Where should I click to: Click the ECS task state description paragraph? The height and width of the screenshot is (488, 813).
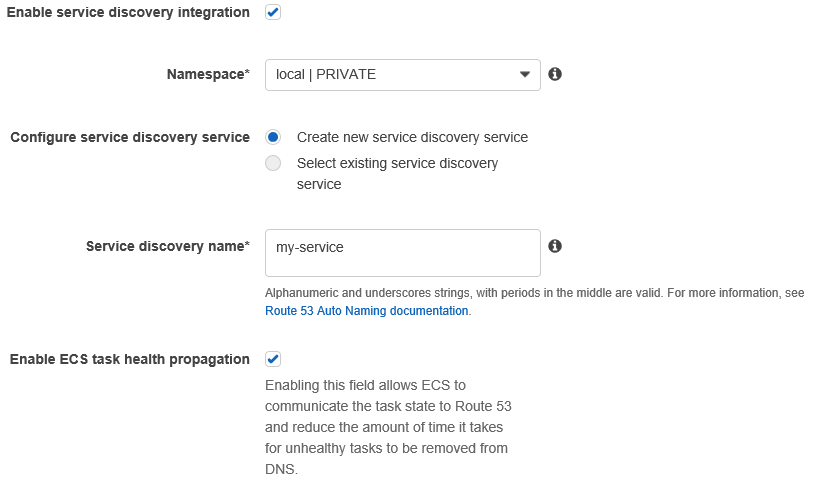pos(388,426)
